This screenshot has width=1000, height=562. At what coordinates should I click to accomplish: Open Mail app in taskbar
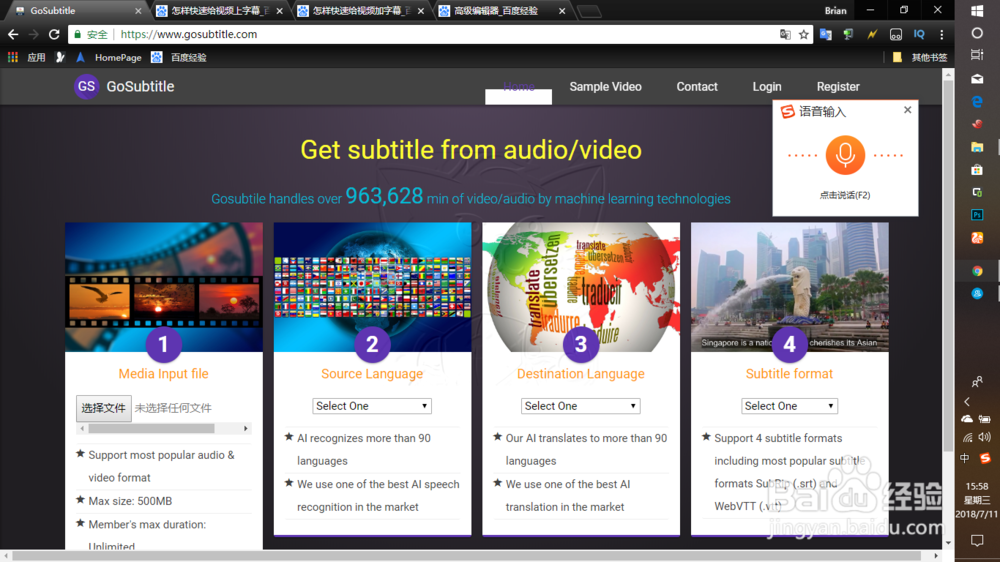[977, 78]
